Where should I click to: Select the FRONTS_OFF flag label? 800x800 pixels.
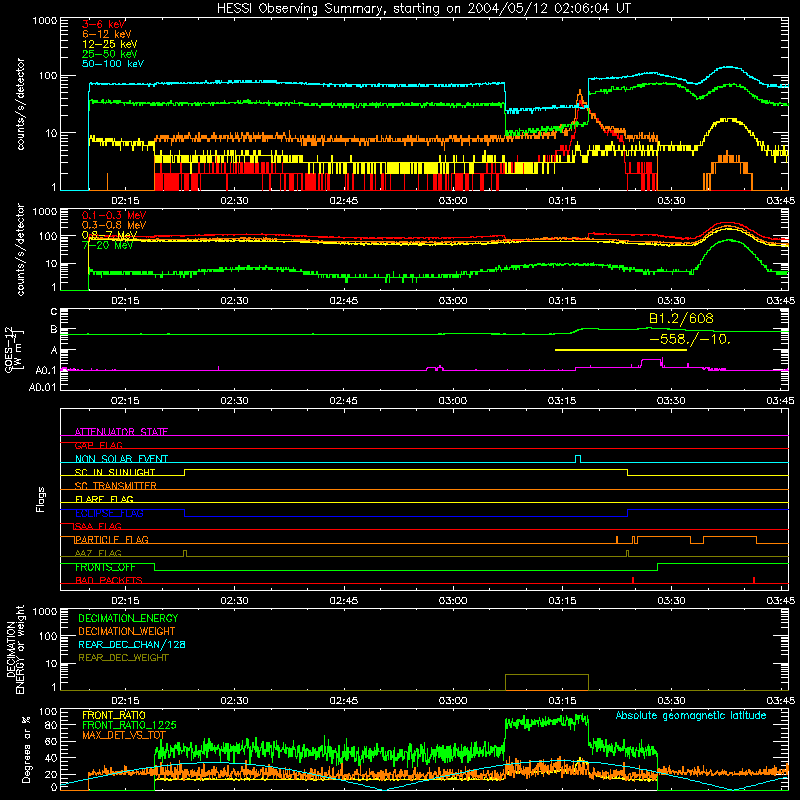point(105,567)
